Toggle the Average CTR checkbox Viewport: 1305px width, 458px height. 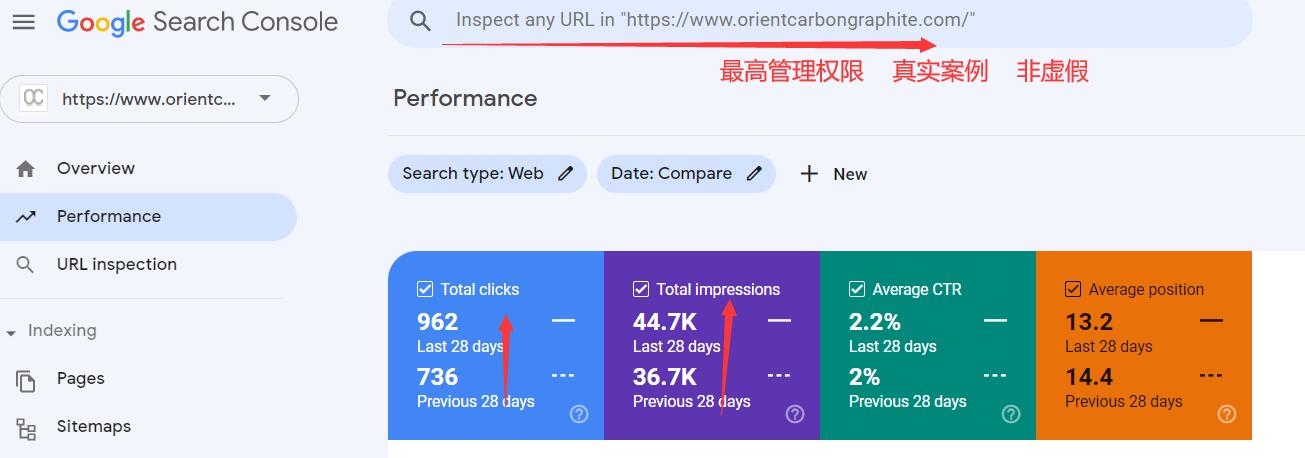[857, 289]
